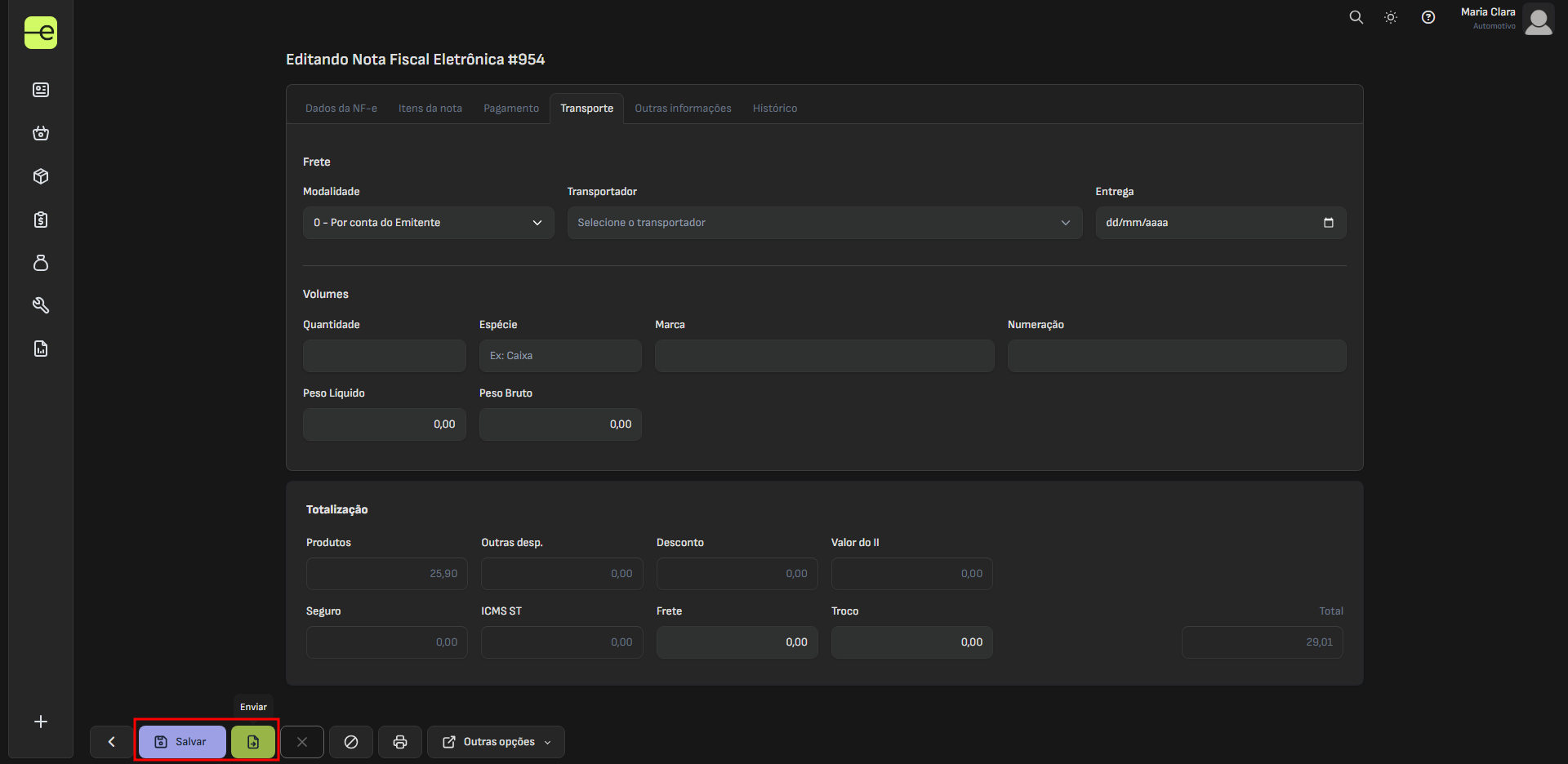This screenshot has height=764, width=1568.
Task: Click the print icon button
Action: (x=400, y=742)
